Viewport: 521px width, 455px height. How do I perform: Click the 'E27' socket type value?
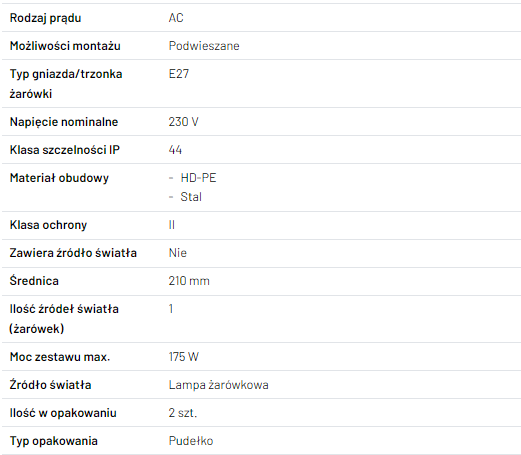(x=179, y=74)
